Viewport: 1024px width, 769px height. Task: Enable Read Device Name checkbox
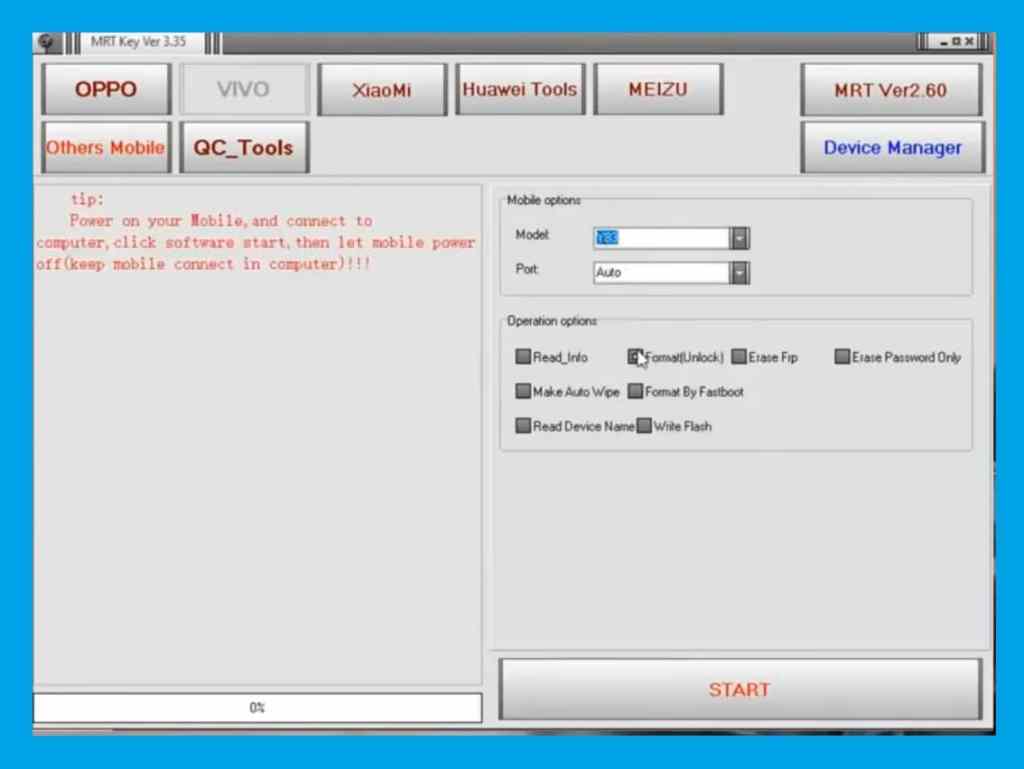[x=523, y=426]
